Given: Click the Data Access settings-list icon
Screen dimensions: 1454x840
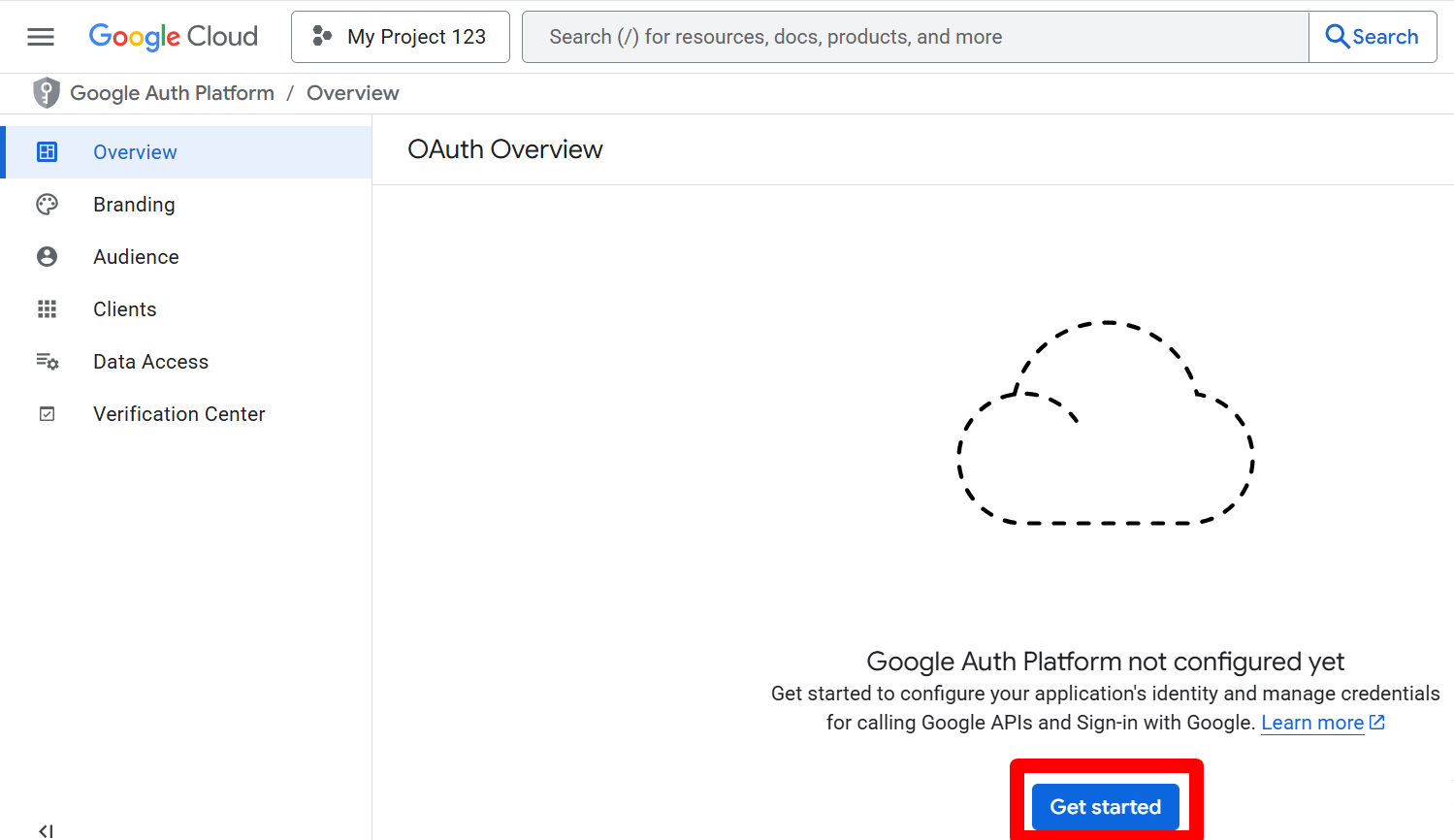Looking at the screenshot, I should click(47, 362).
